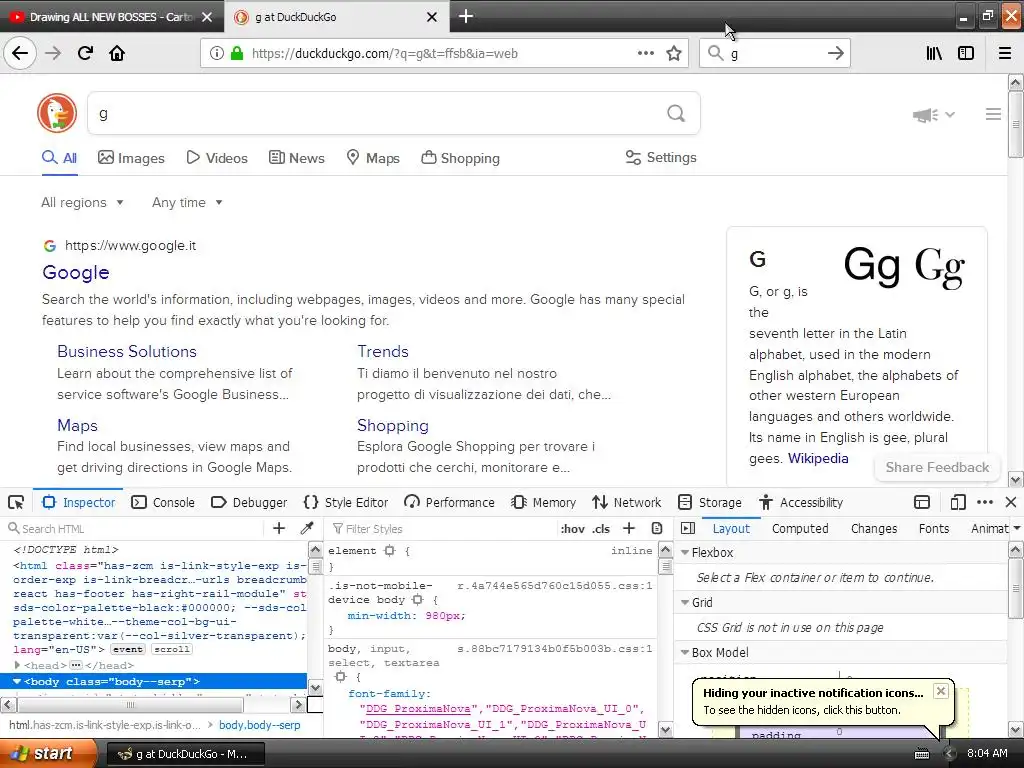Screen dimensions: 1024x768
Task: Toggle the .cls classes panel
Action: coord(601,529)
